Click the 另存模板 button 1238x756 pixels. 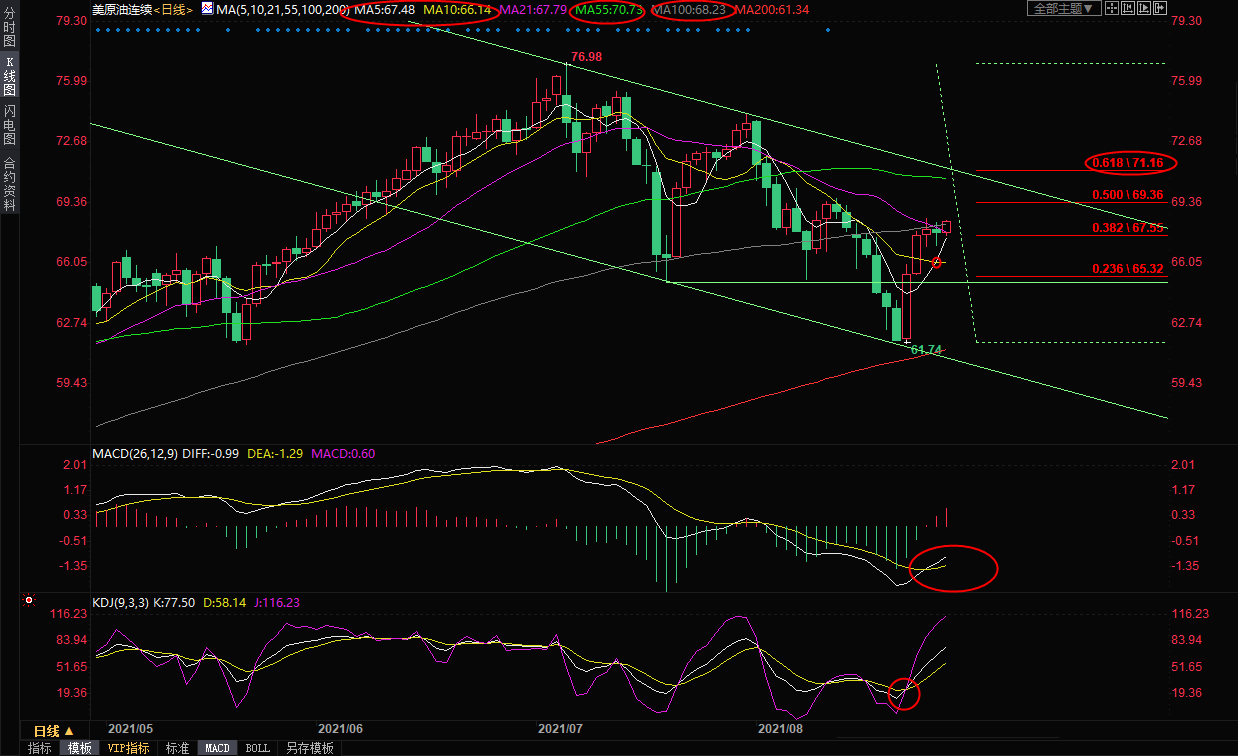pos(309,748)
